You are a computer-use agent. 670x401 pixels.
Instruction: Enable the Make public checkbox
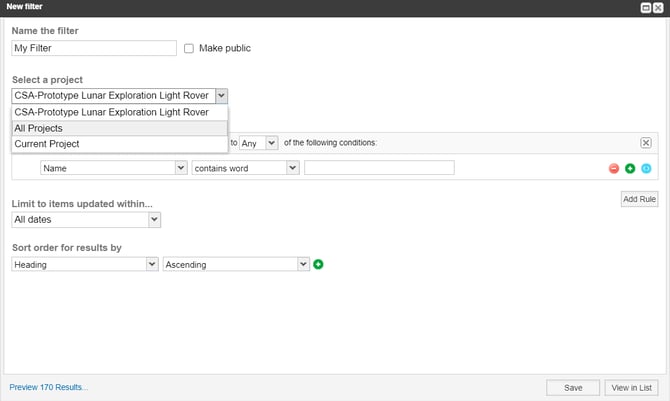[189, 48]
